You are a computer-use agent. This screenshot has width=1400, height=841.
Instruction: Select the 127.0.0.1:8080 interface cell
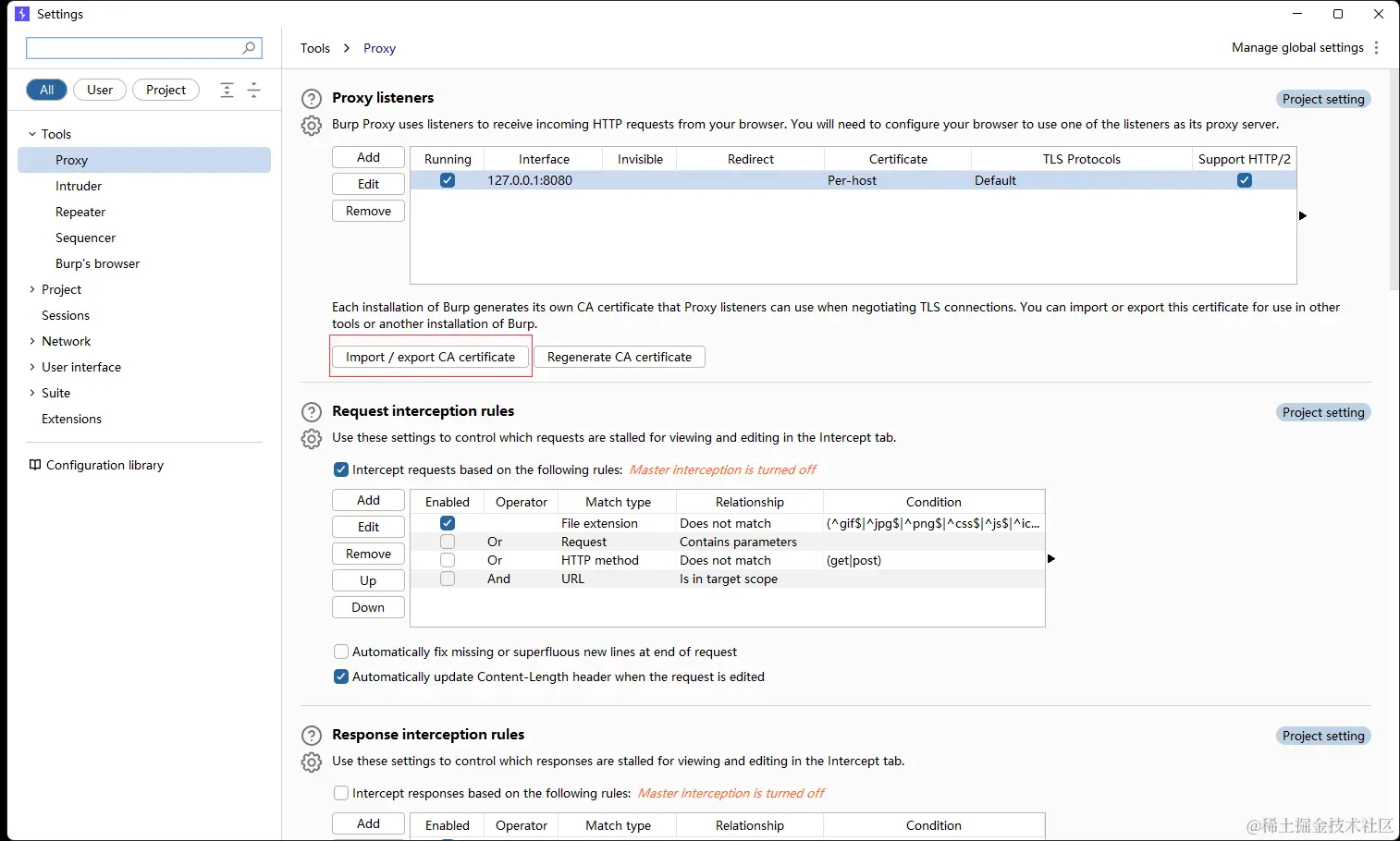tap(544, 180)
